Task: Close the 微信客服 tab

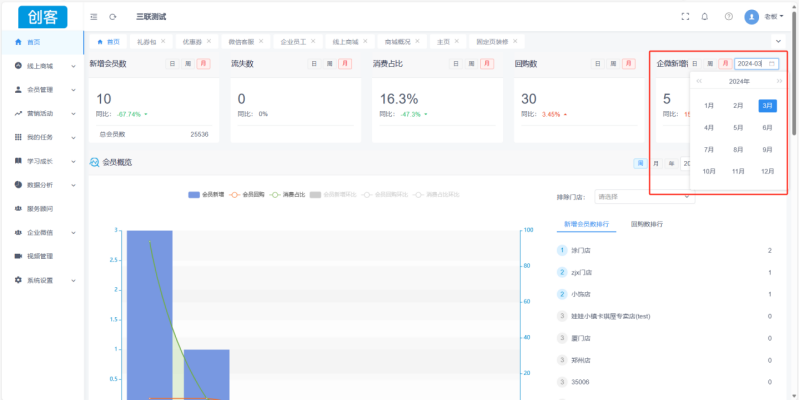Action: (261, 41)
